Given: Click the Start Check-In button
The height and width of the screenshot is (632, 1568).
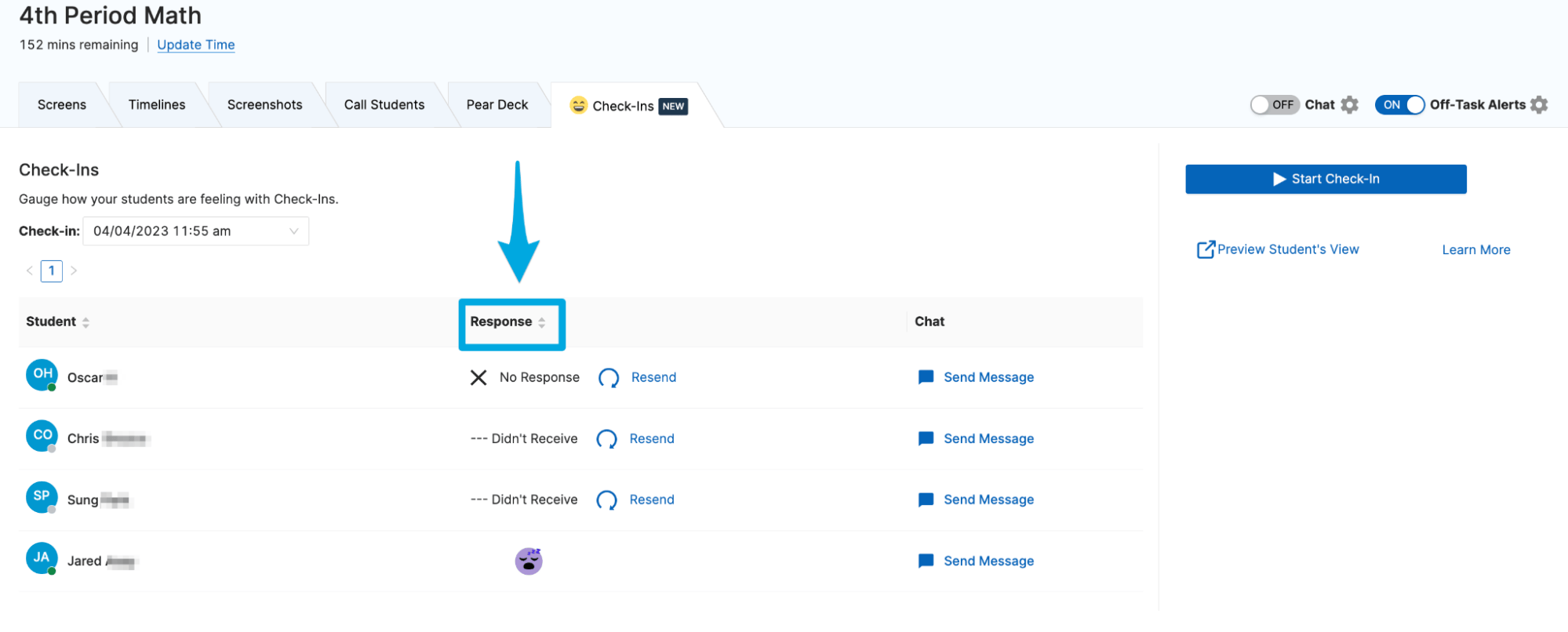Looking at the screenshot, I should 1326,179.
